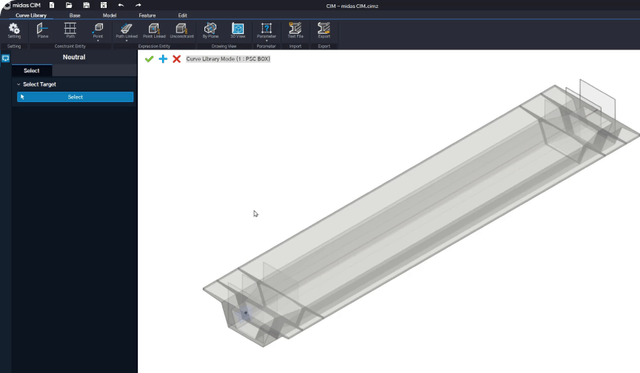
Task: Click the Export curve library icon
Action: (324, 31)
